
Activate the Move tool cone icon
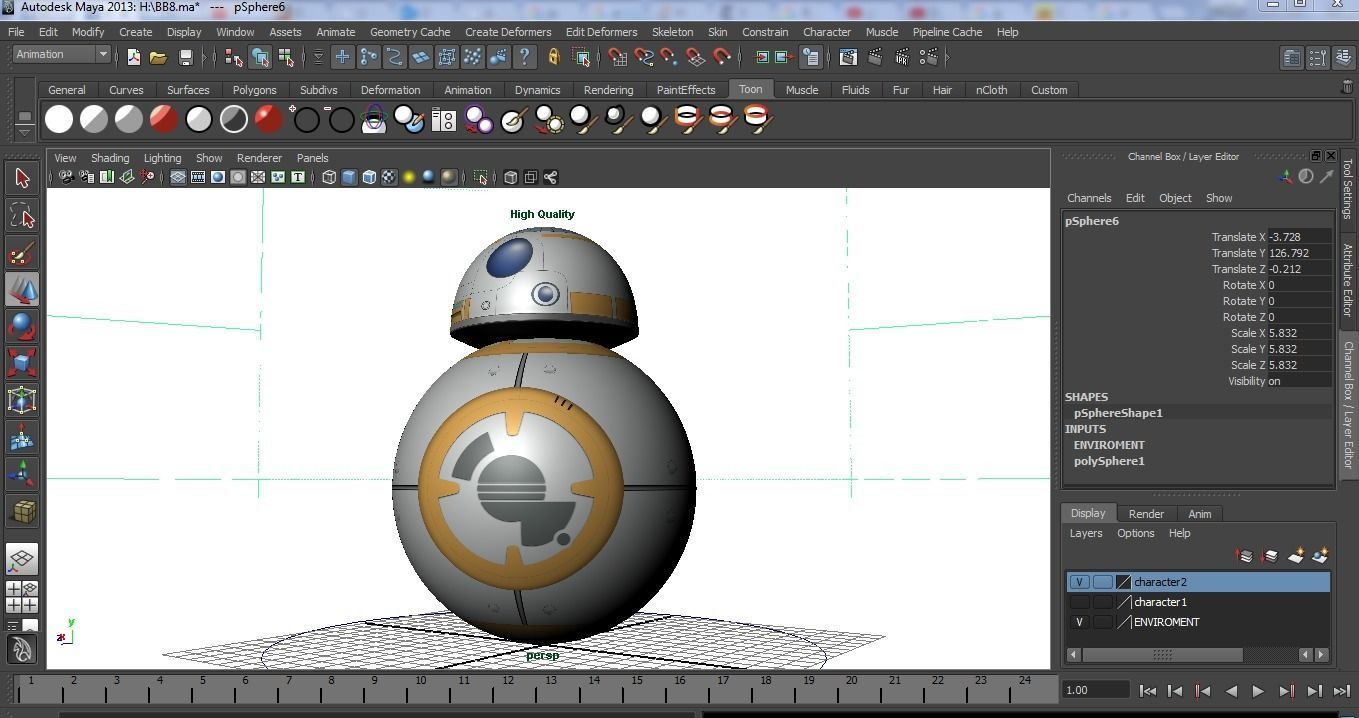22,290
